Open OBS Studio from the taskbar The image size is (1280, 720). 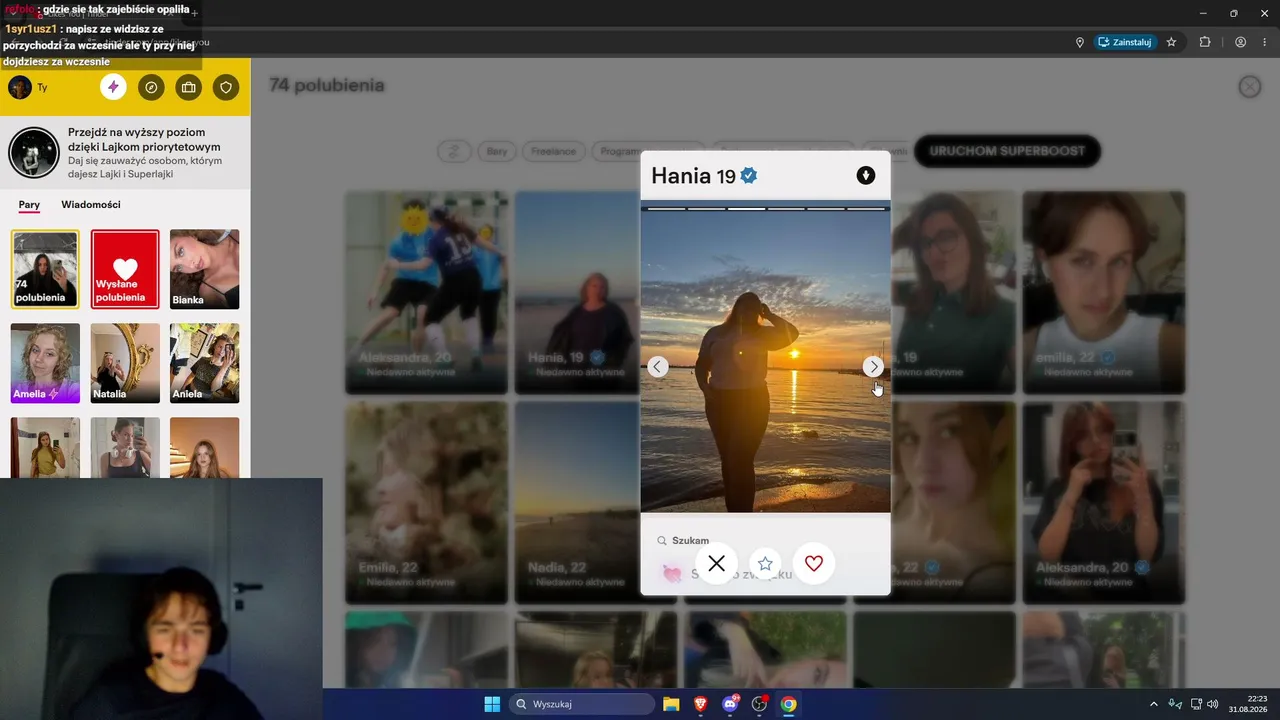759,704
